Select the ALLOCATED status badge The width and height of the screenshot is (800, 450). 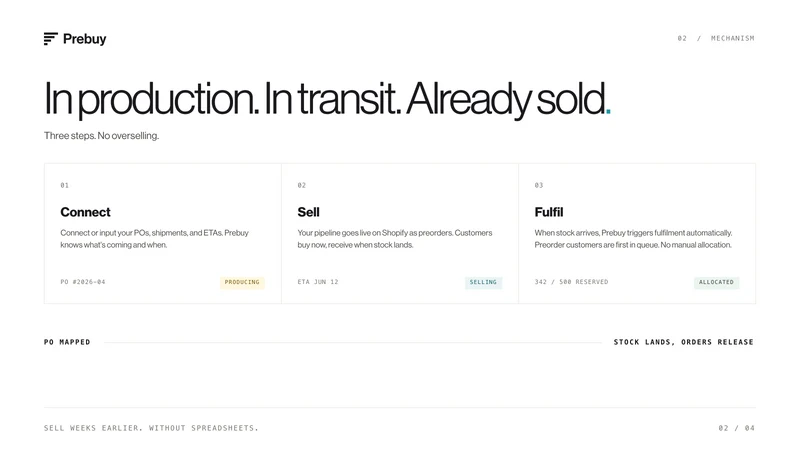(x=716, y=282)
